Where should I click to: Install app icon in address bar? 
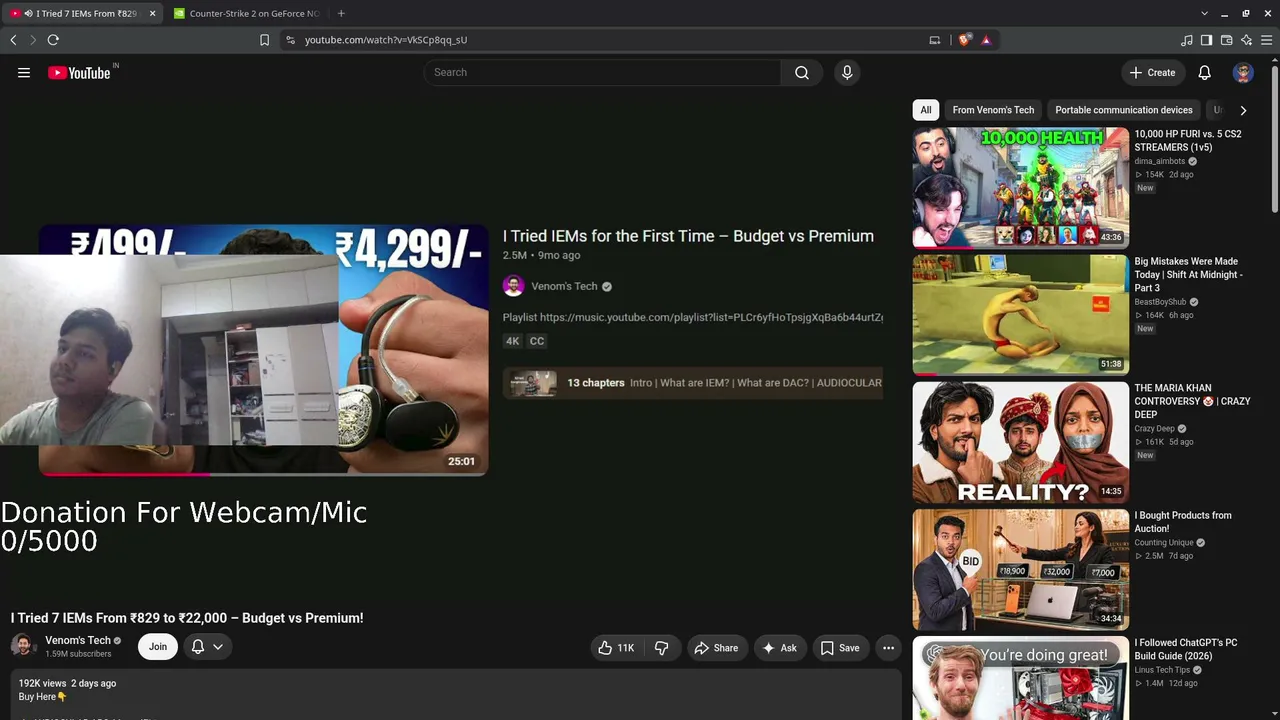click(x=935, y=40)
